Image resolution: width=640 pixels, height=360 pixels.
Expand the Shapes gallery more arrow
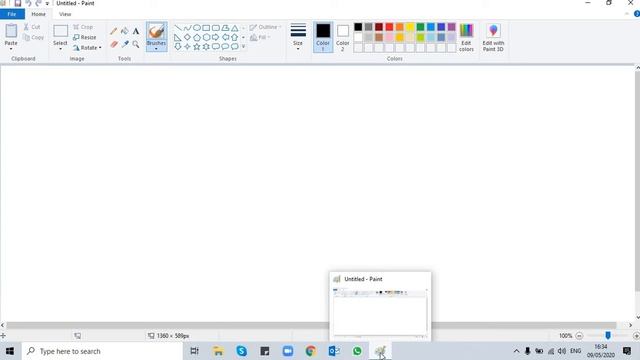point(243,47)
